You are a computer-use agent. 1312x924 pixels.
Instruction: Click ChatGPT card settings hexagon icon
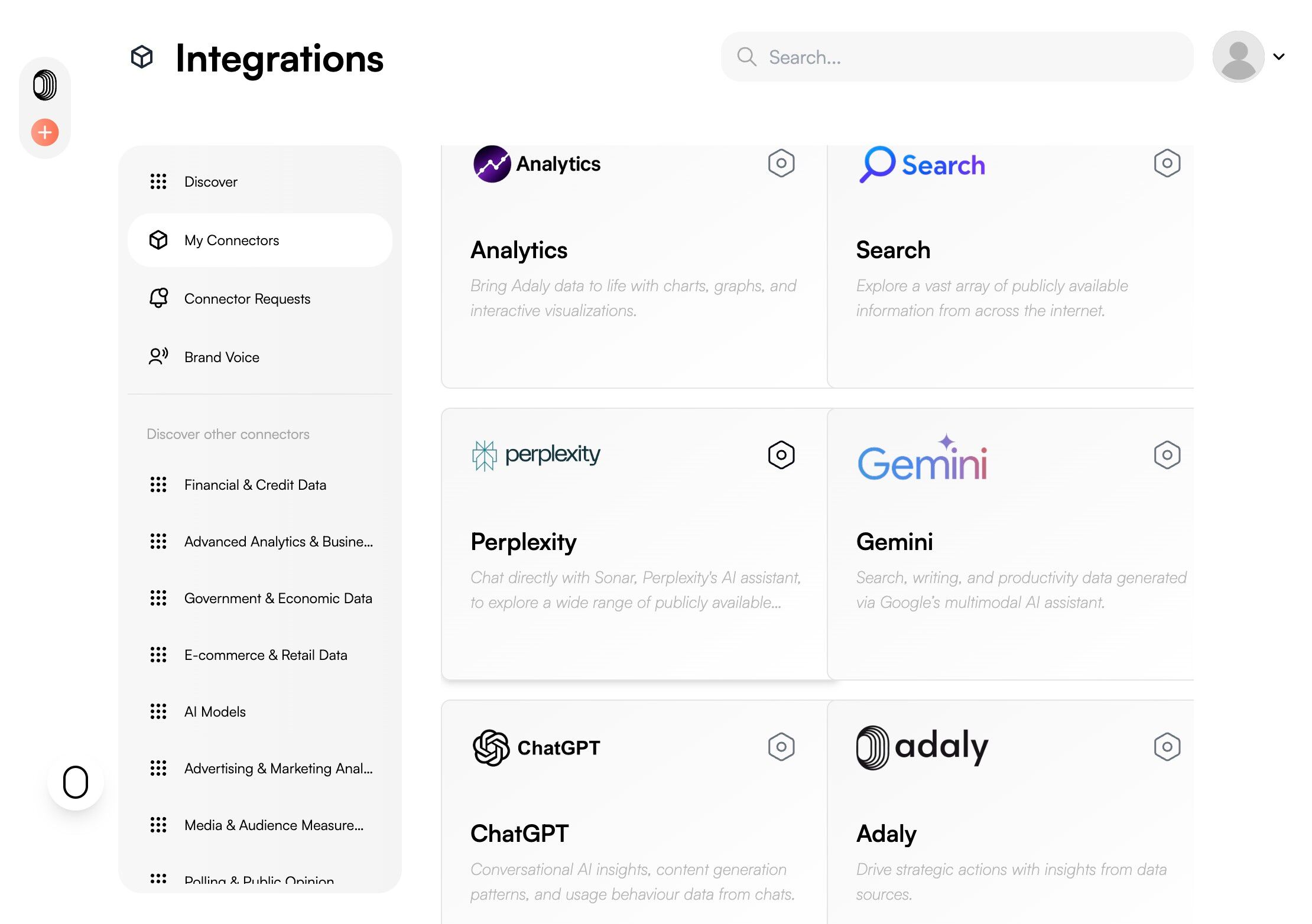(x=781, y=747)
